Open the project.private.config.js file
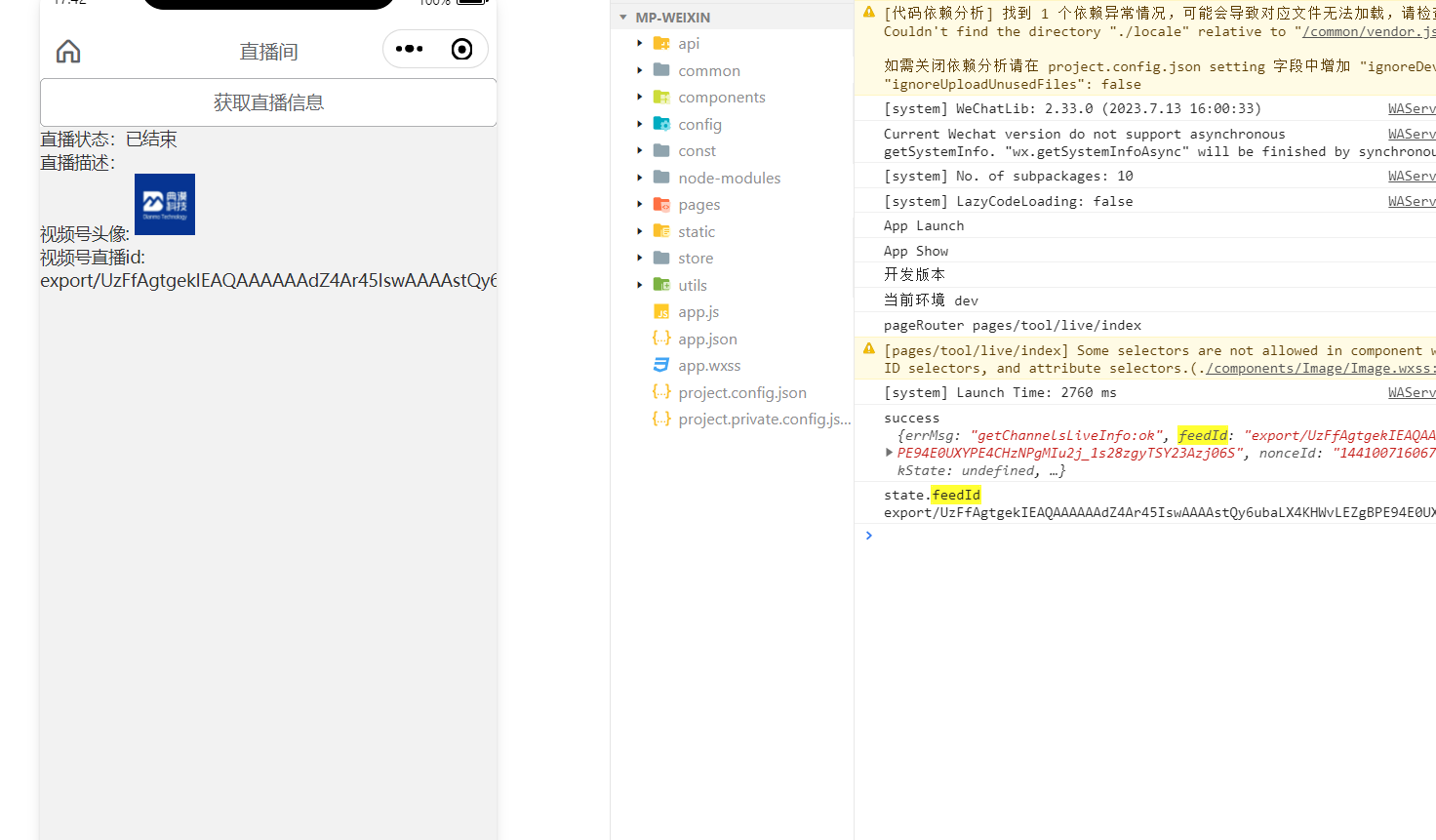 point(765,419)
